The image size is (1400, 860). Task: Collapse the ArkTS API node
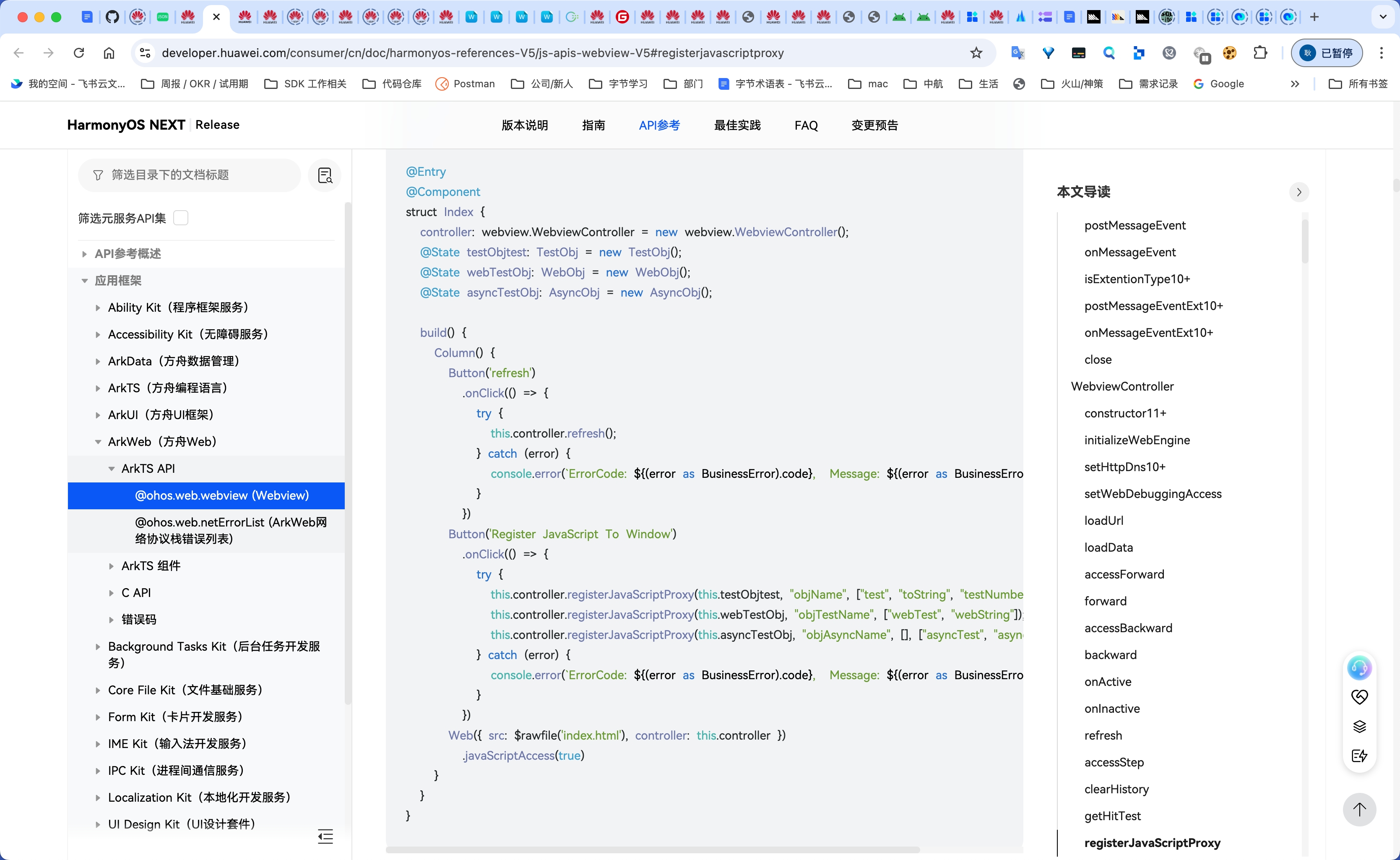[x=112, y=469]
